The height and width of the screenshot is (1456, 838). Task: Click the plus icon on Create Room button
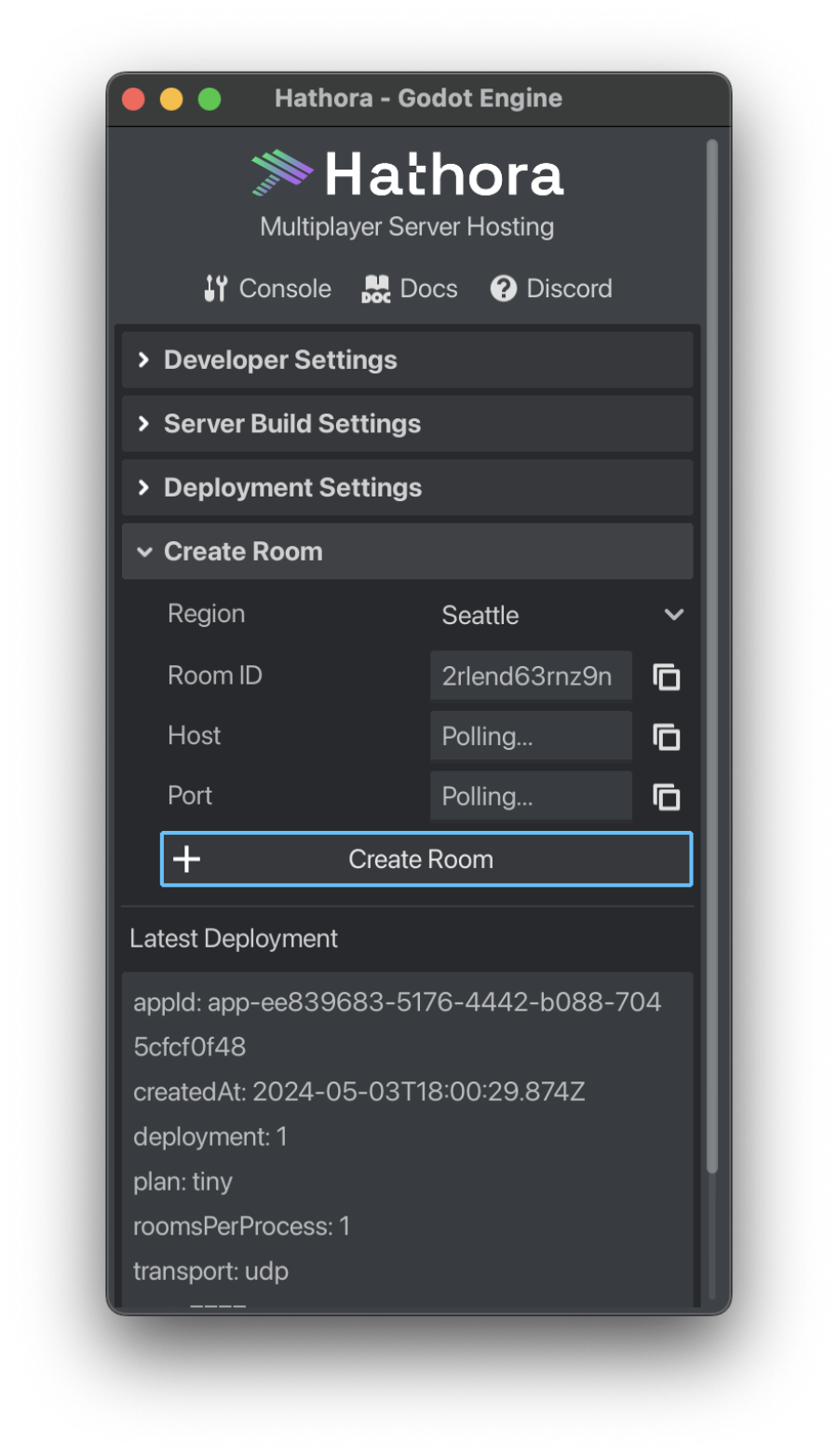pyautogui.click(x=187, y=859)
